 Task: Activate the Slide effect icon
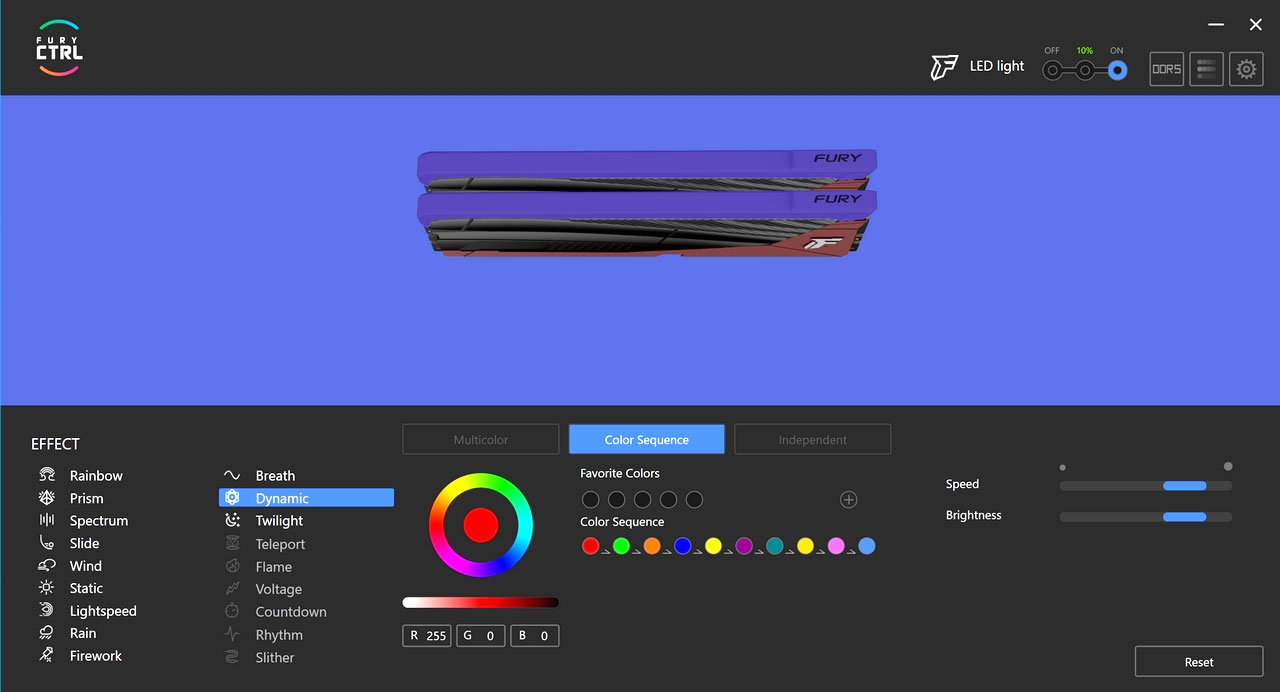46,543
